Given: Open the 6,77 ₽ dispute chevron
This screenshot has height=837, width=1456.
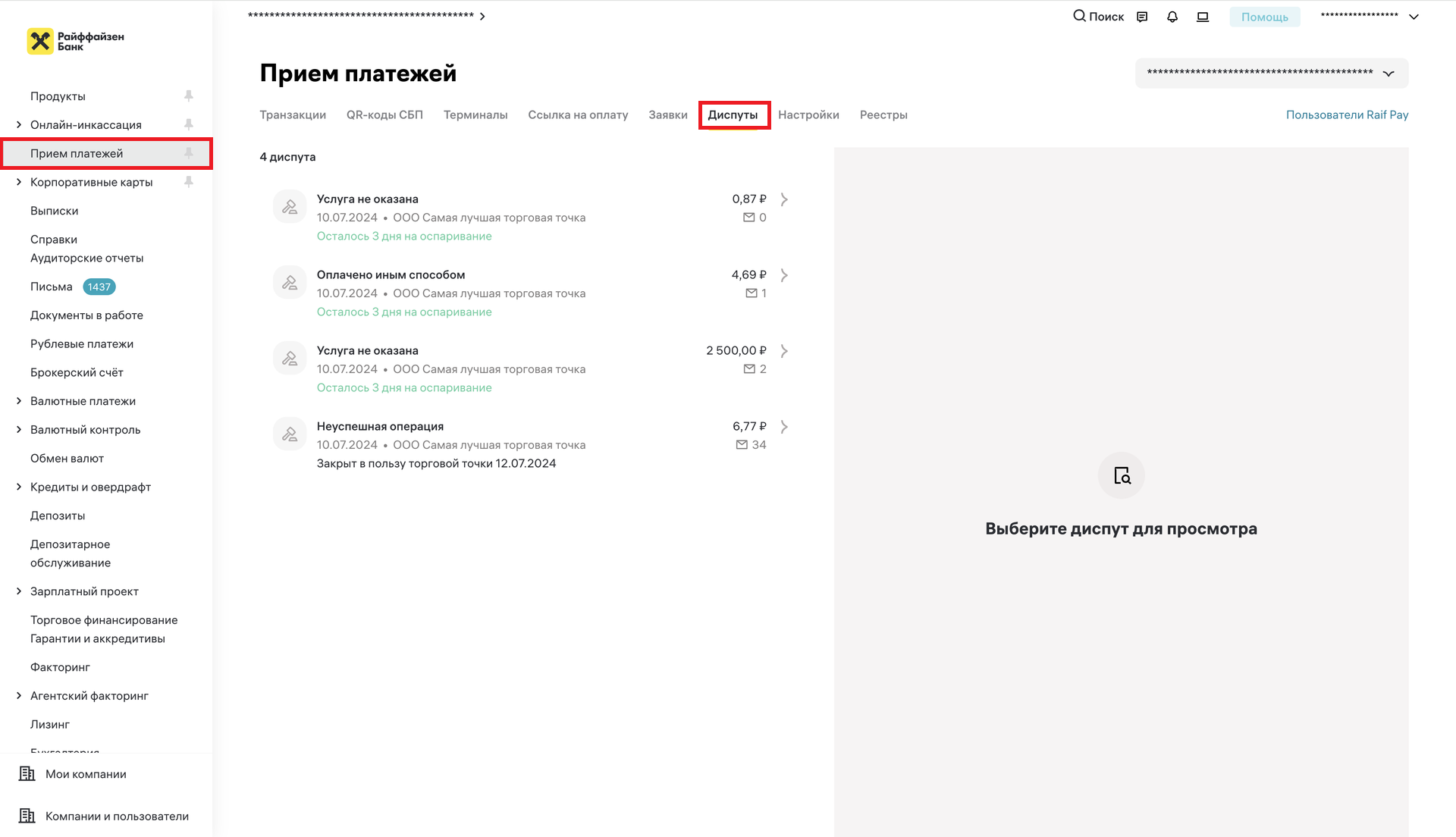Looking at the screenshot, I should tap(784, 427).
